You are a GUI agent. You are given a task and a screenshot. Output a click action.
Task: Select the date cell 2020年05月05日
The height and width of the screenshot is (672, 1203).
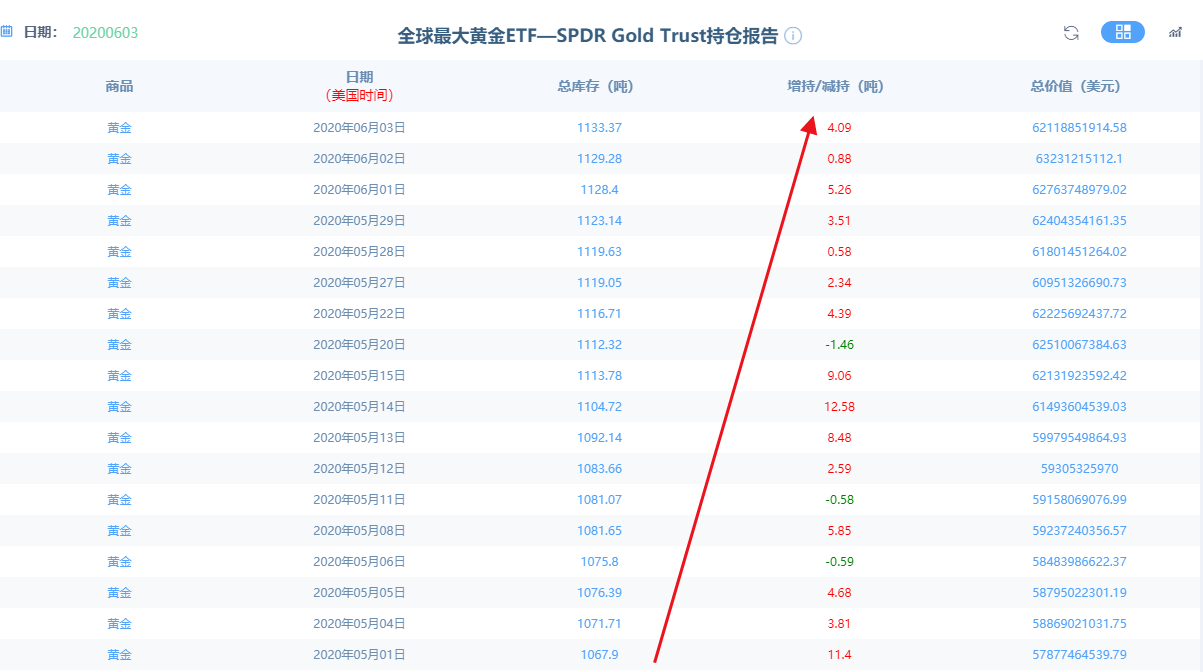pos(359,593)
